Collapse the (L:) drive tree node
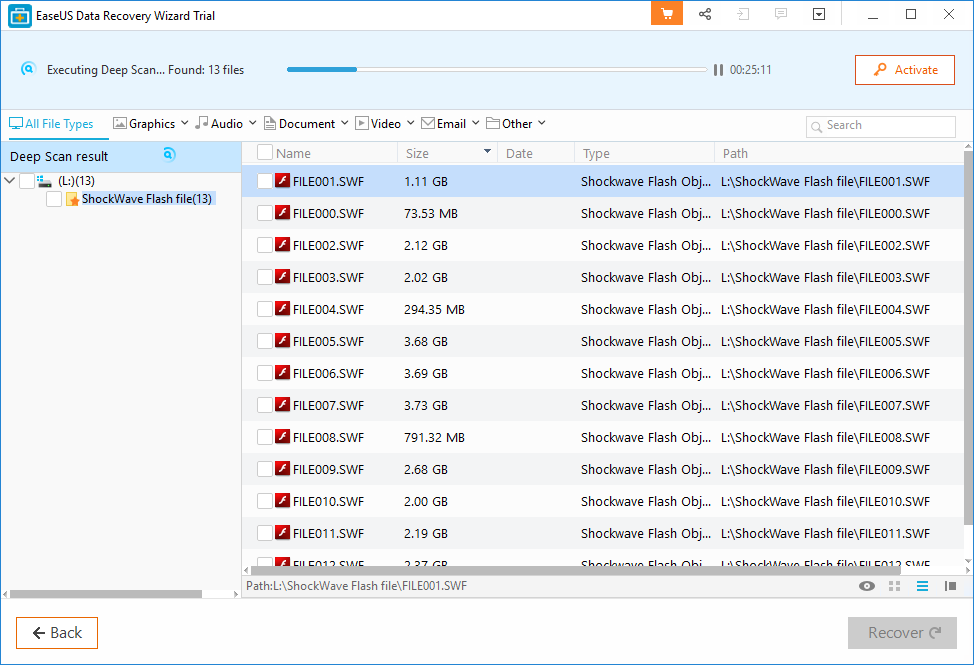 click(x=9, y=181)
